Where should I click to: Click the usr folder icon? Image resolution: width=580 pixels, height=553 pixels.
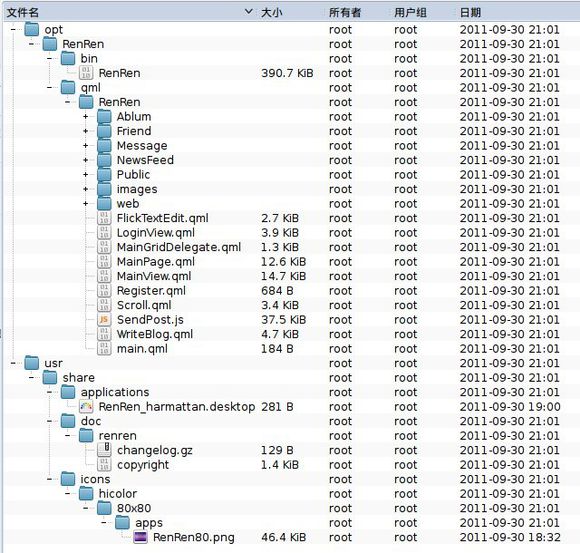coord(32,363)
